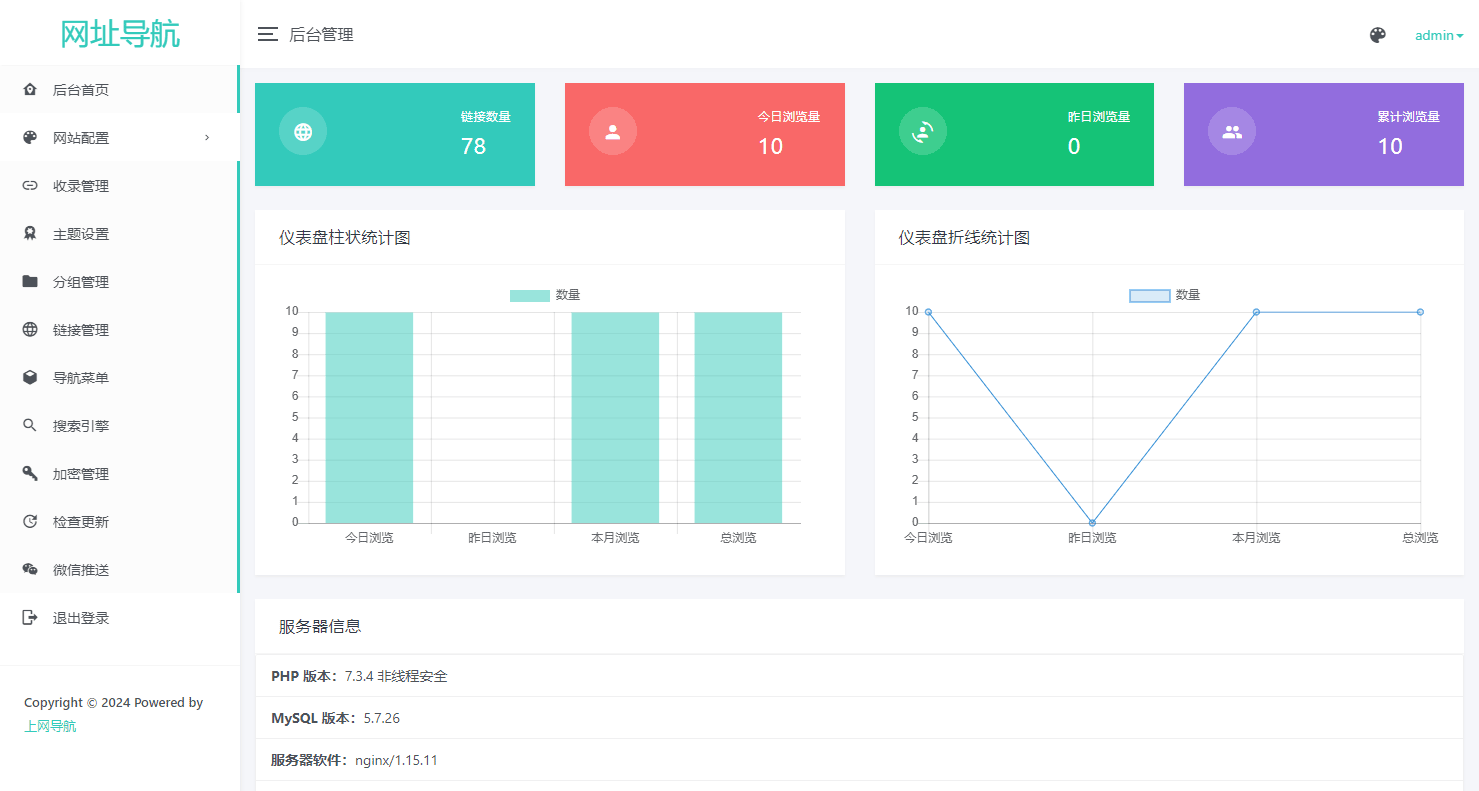The width and height of the screenshot is (1479, 791).
Task: Open 分组管理 menu item
Action: click(x=119, y=282)
